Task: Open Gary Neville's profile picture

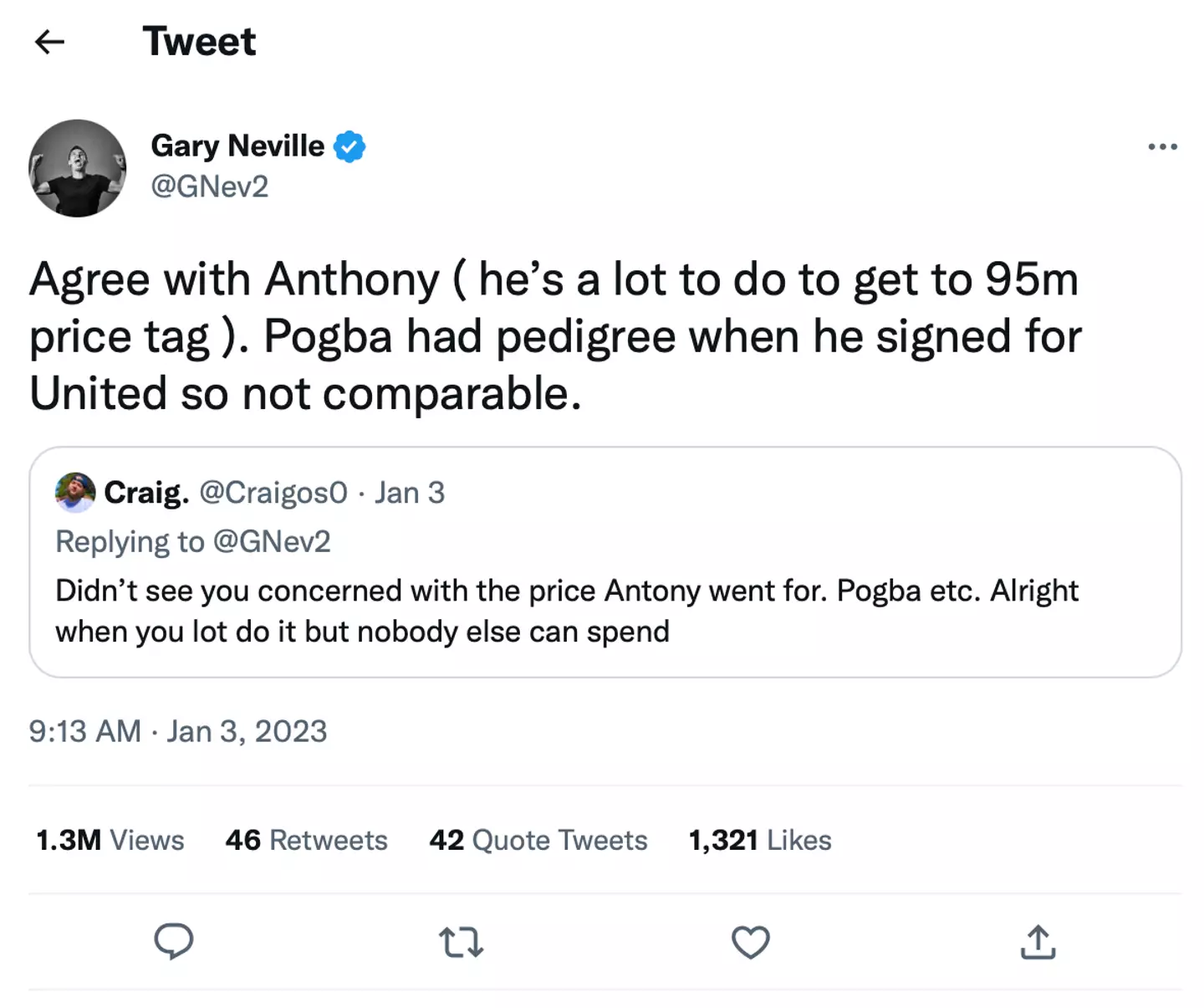Action: tap(78, 168)
